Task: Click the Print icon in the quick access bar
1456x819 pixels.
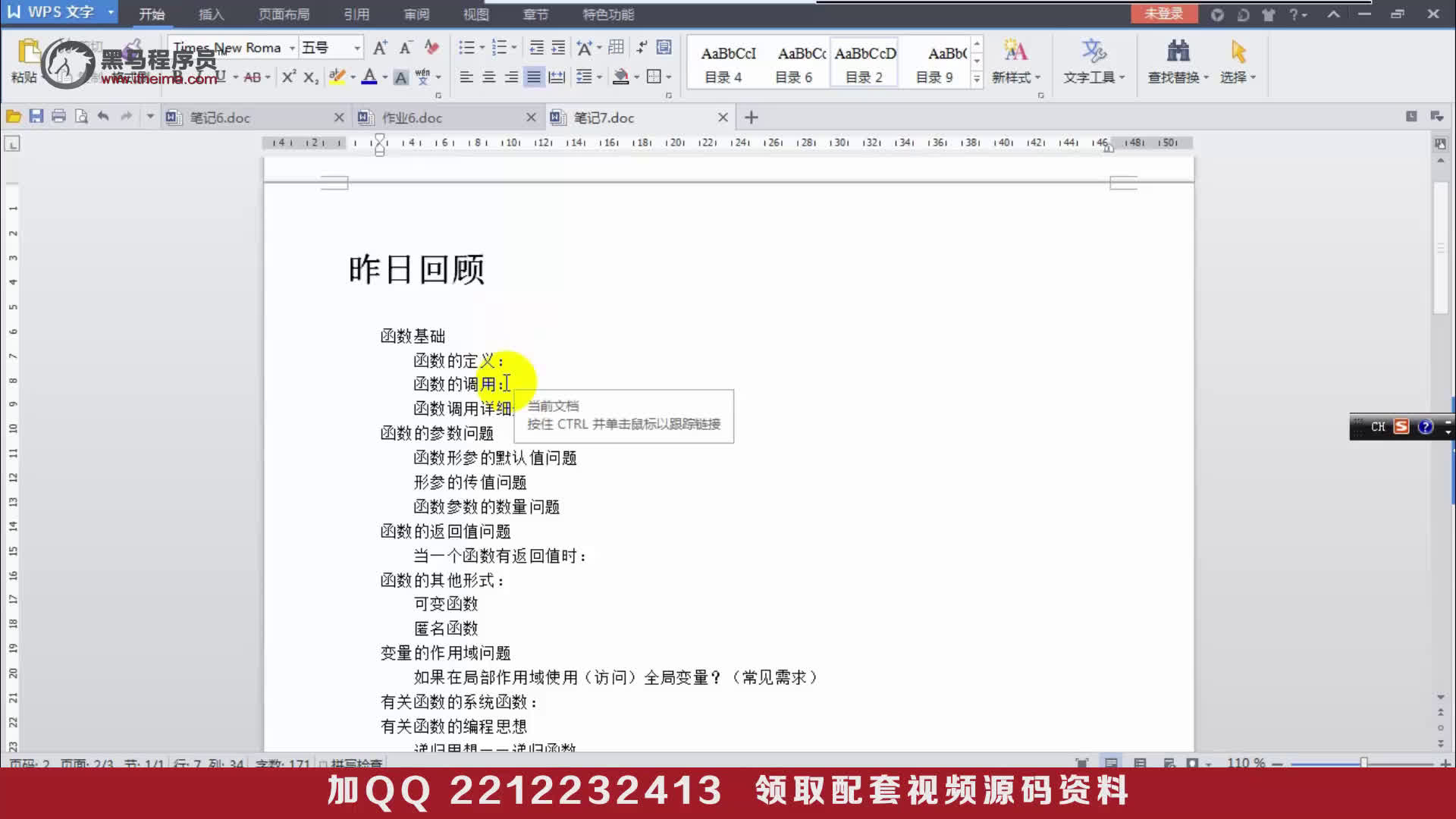Action: pos(58,116)
